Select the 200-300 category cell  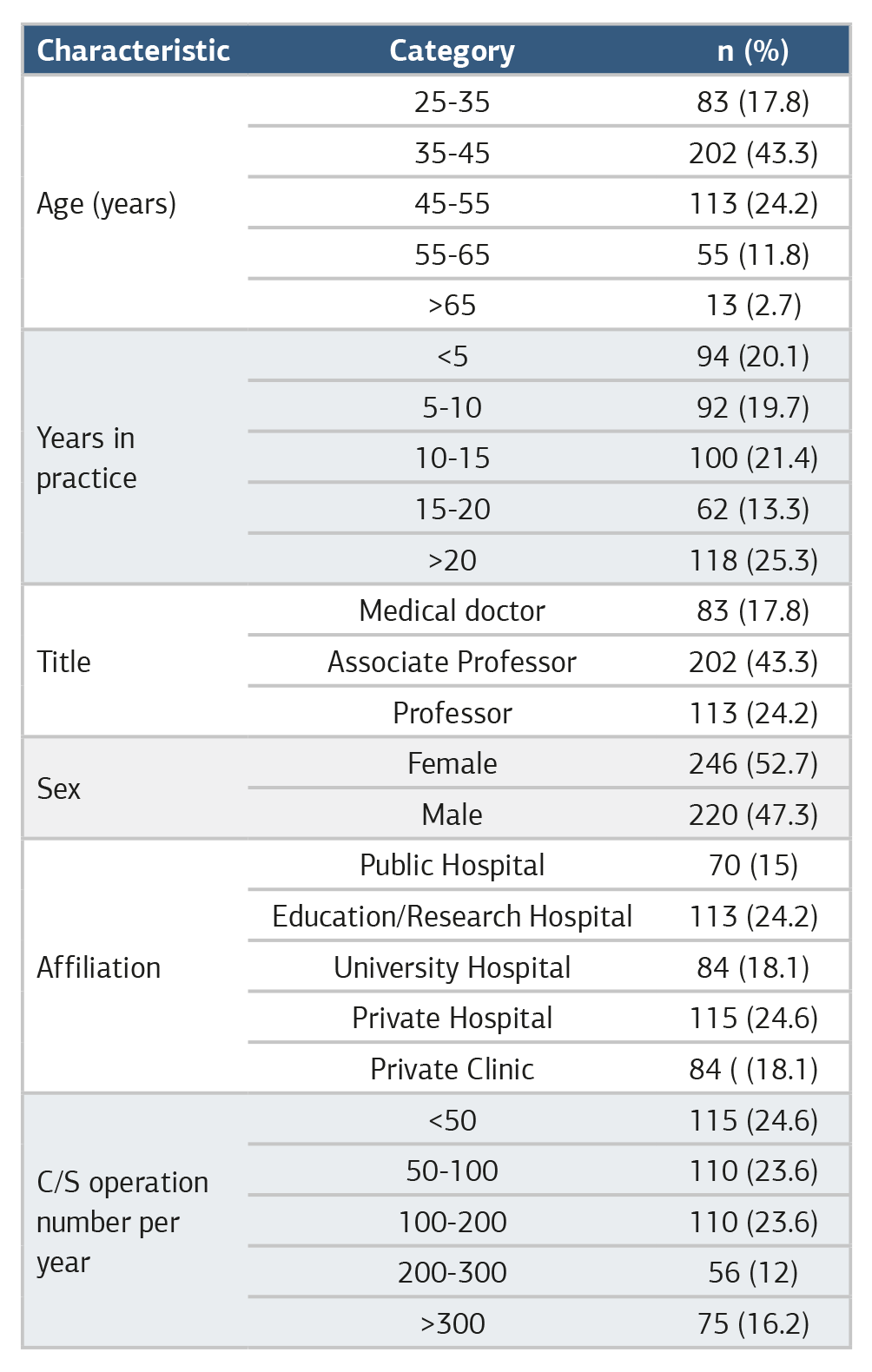tap(452, 1272)
